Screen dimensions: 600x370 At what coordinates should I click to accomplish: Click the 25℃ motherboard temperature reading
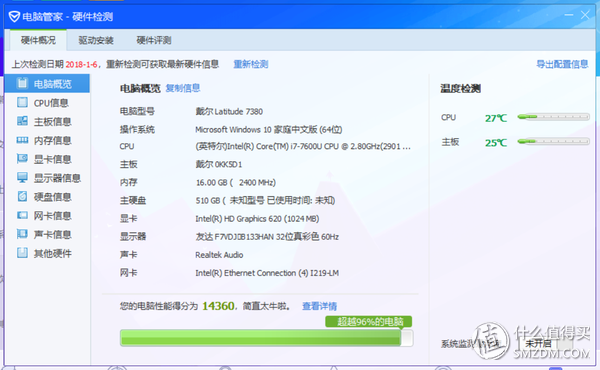tap(496, 143)
